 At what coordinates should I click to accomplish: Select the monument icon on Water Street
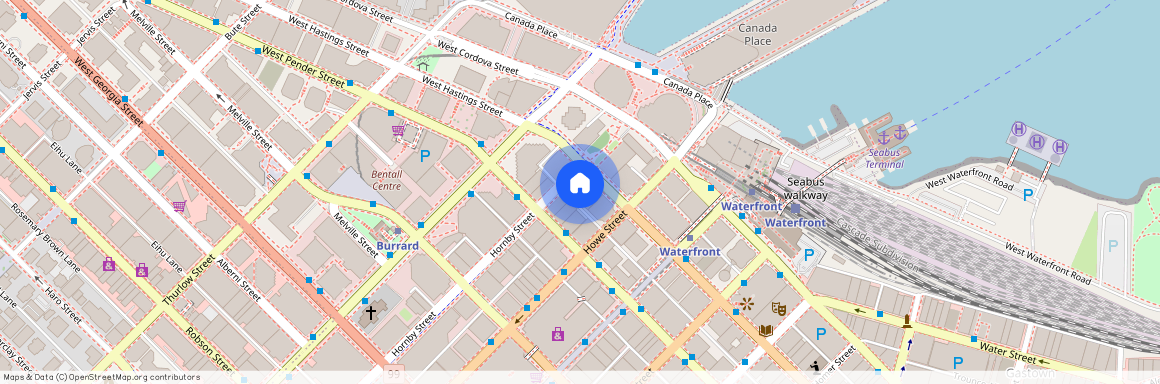coord(907,320)
